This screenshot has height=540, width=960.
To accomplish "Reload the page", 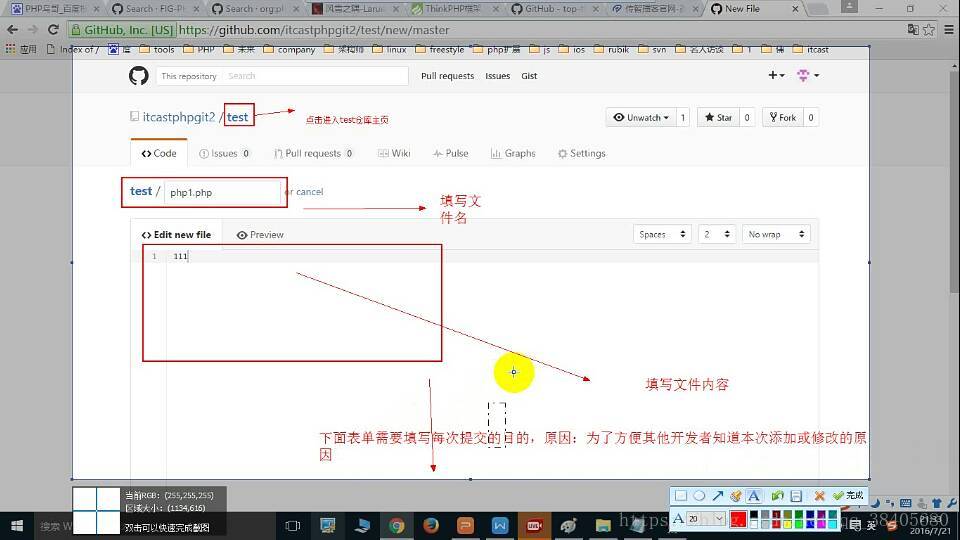I will (53, 29).
